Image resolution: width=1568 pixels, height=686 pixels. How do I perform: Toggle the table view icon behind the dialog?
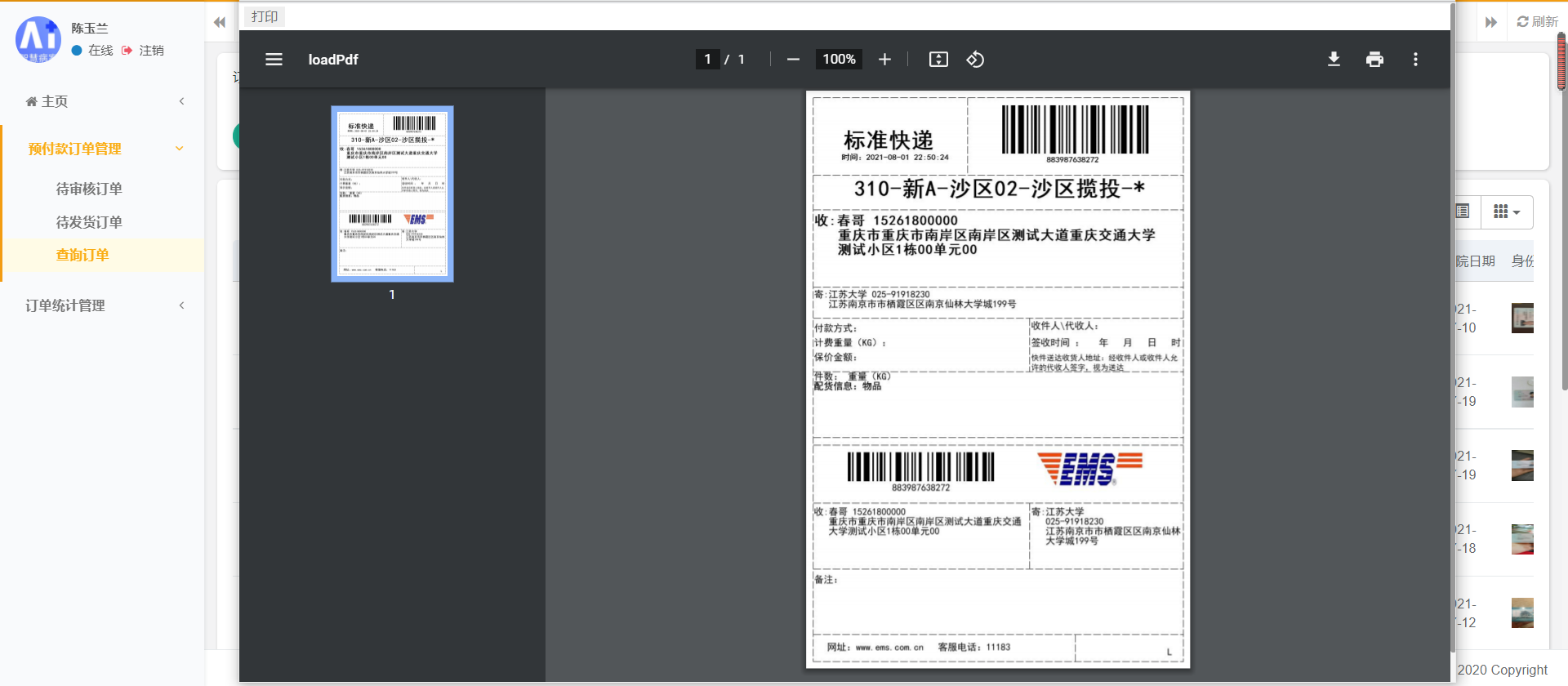[1462, 212]
